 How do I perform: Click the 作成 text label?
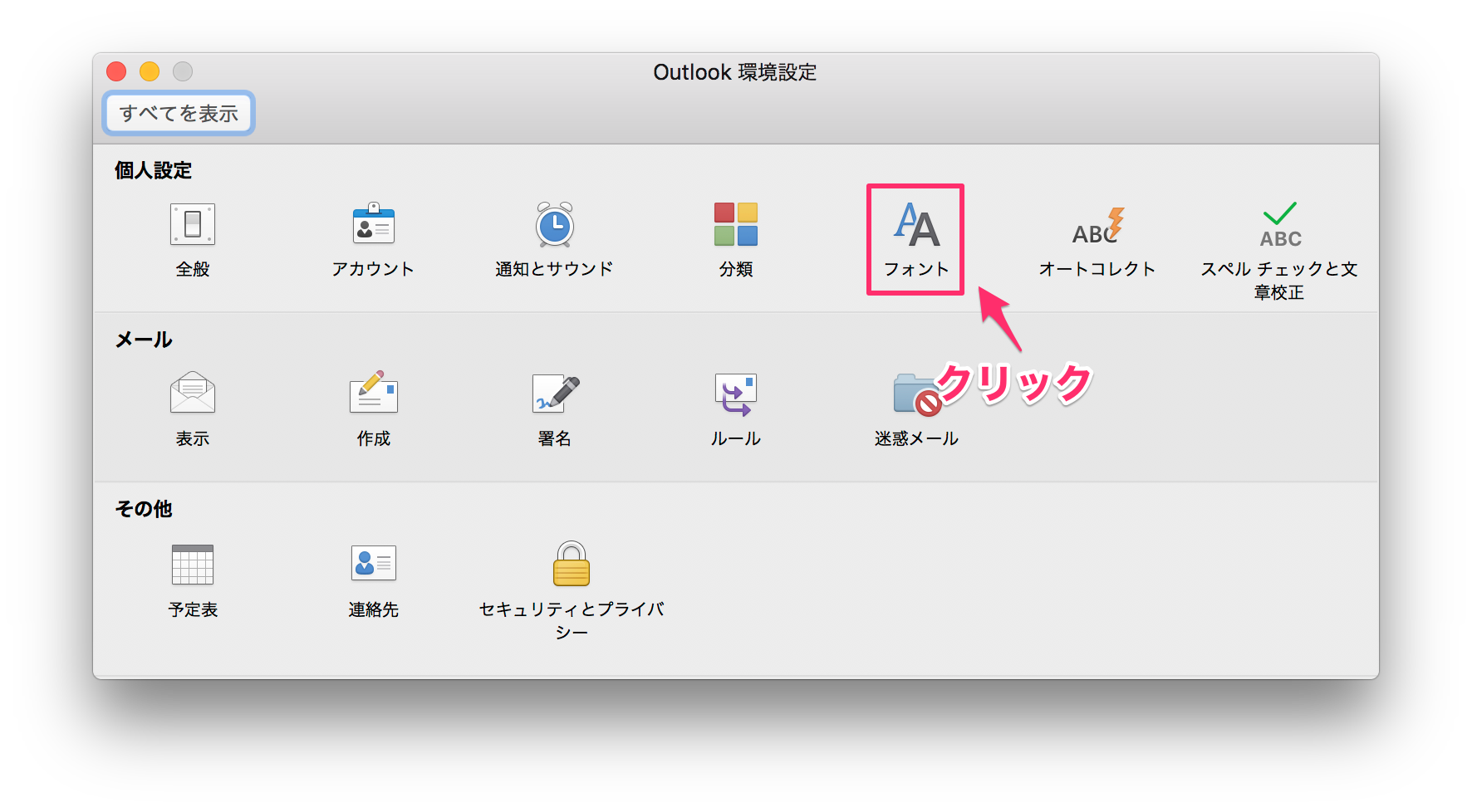[x=374, y=438]
